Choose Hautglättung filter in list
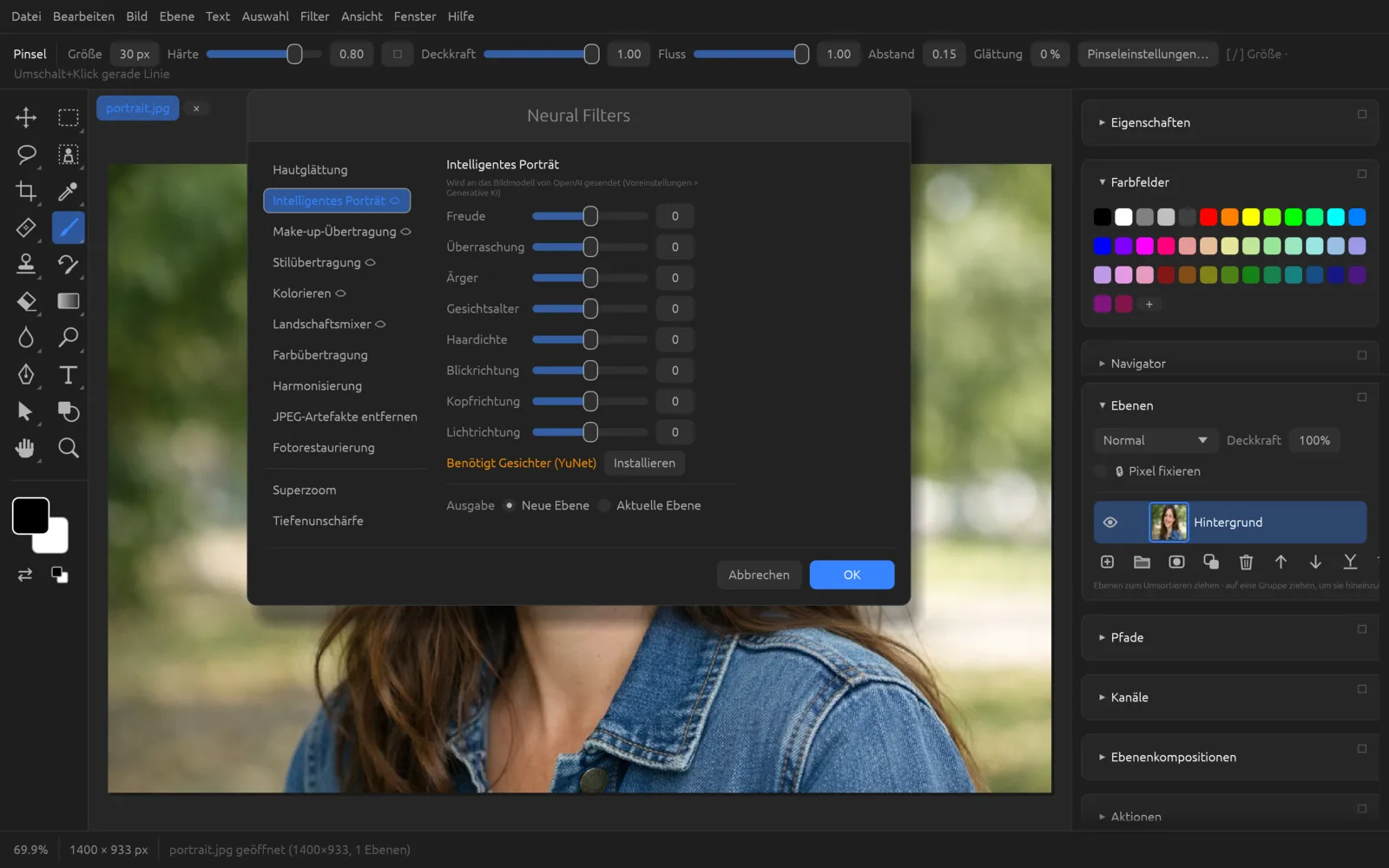The height and width of the screenshot is (868, 1389). [x=310, y=169]
